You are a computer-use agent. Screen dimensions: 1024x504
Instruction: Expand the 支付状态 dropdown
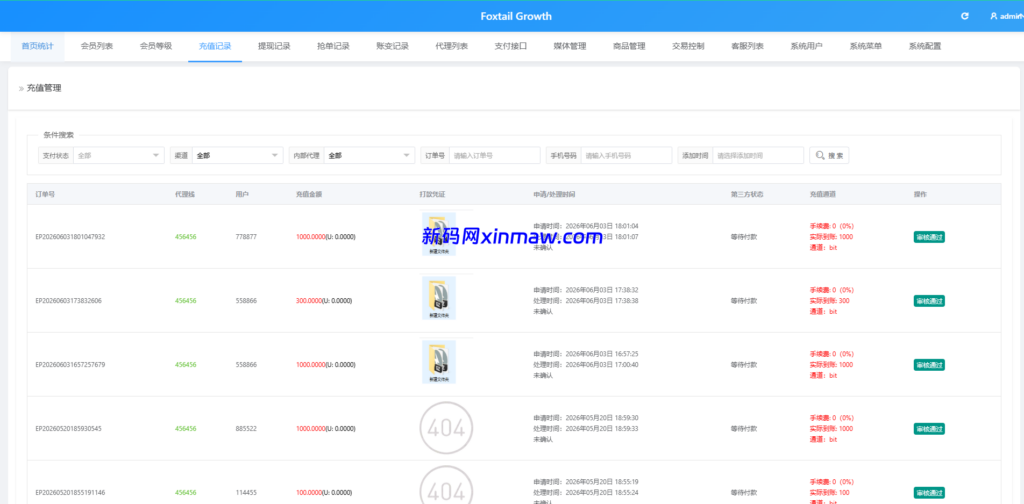point(118,155)
